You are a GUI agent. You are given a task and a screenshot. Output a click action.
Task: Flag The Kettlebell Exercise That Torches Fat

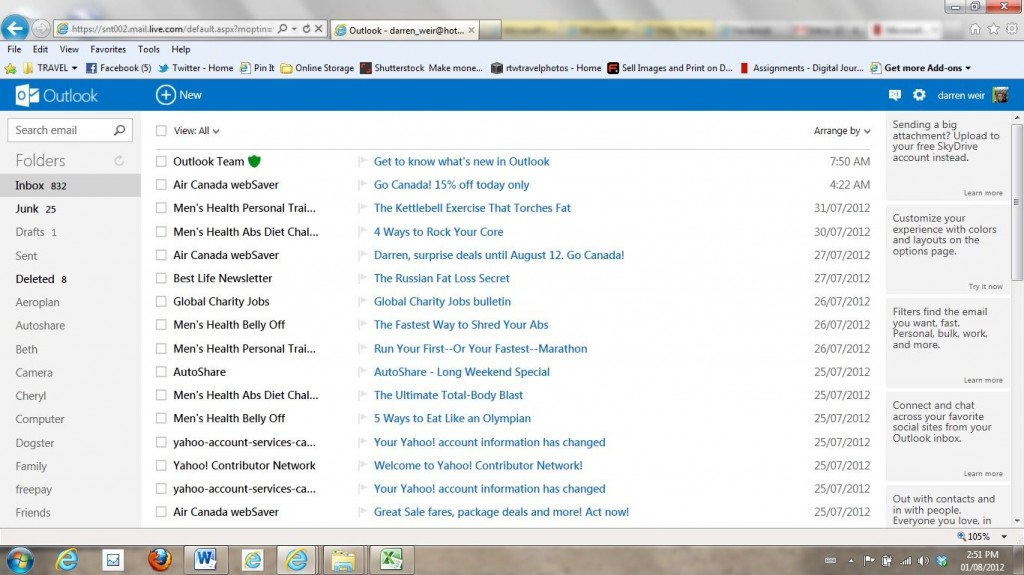point(362,208)
